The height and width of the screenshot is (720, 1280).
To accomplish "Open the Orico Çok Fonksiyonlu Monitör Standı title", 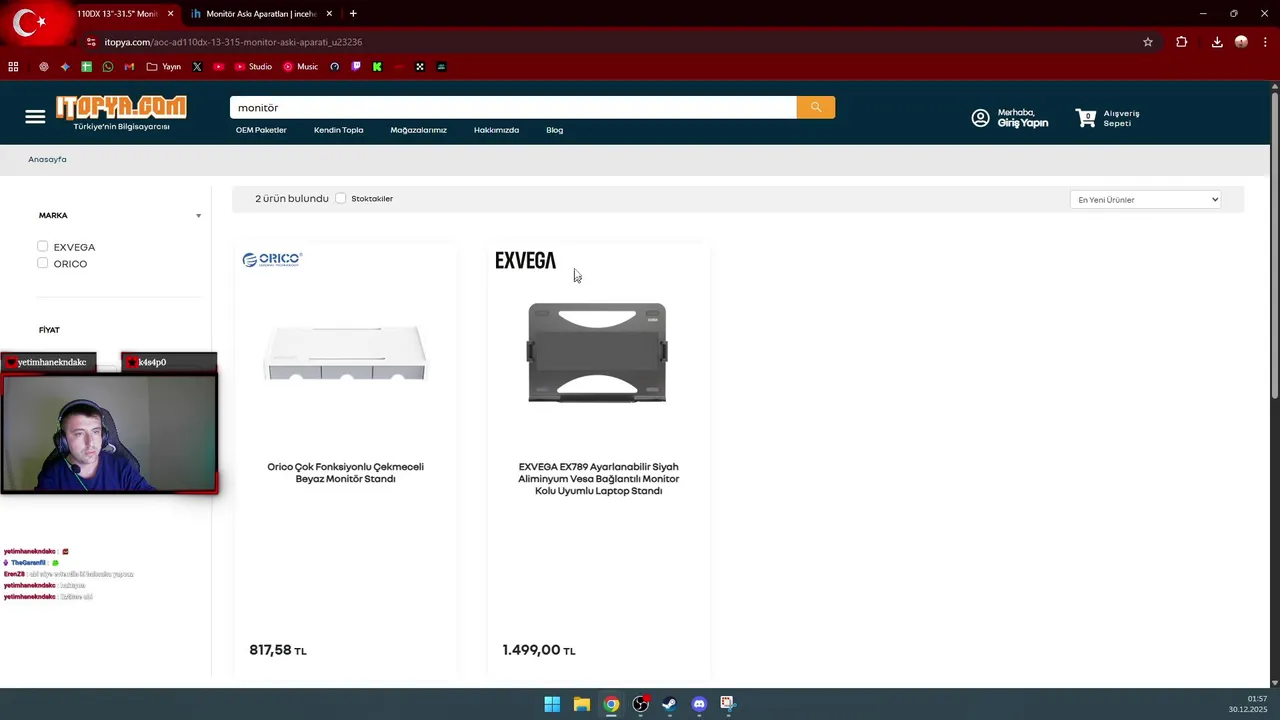I will click(x=345, y=473).
